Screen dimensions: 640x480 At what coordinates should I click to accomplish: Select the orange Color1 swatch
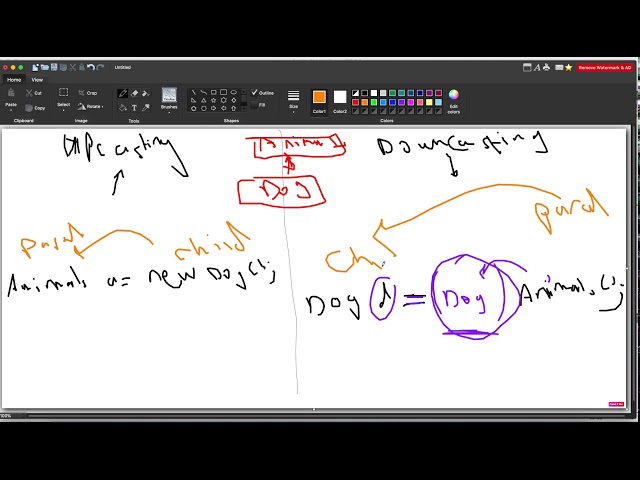[x=319, y=97]
